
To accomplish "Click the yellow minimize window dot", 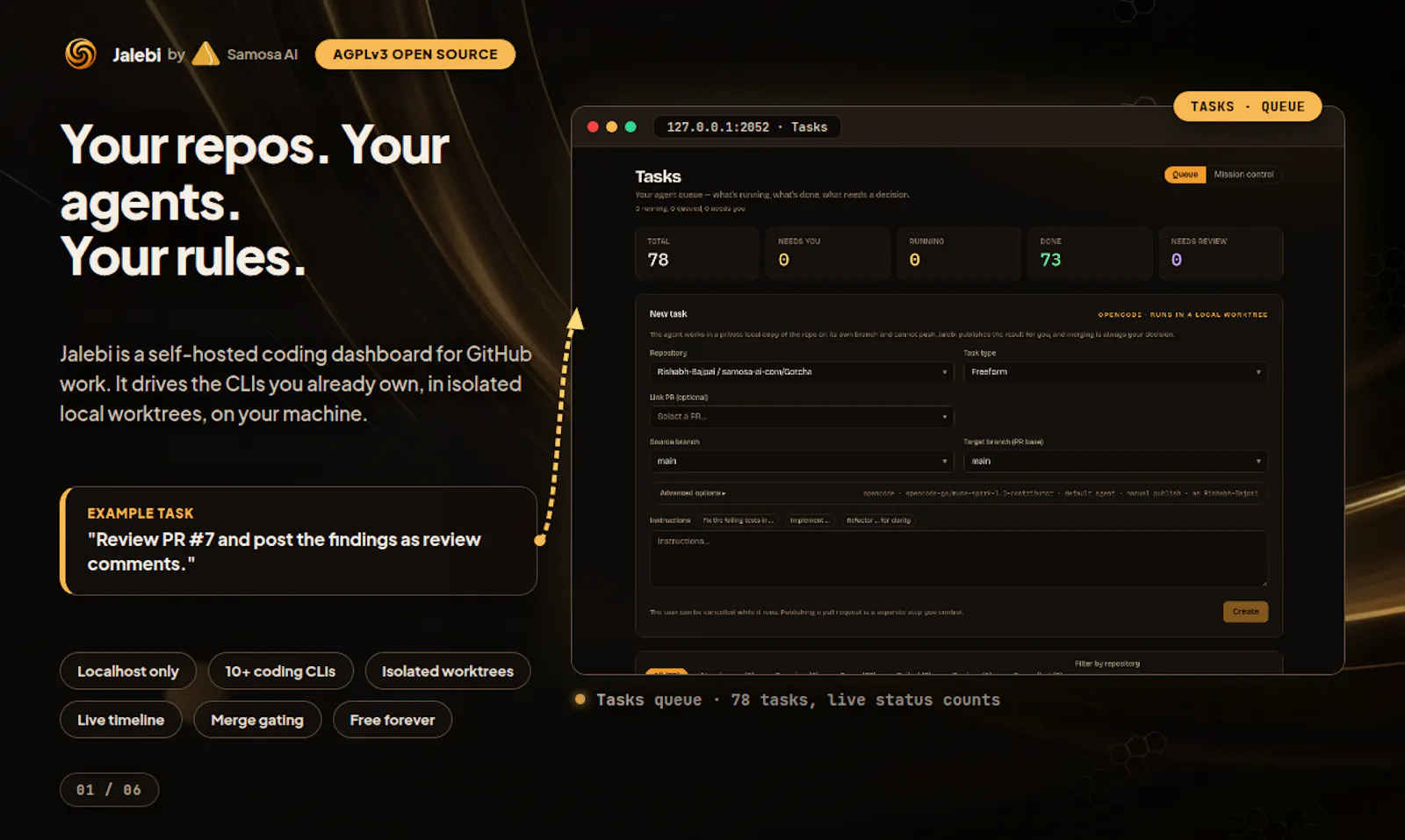I will coord(612,127).
